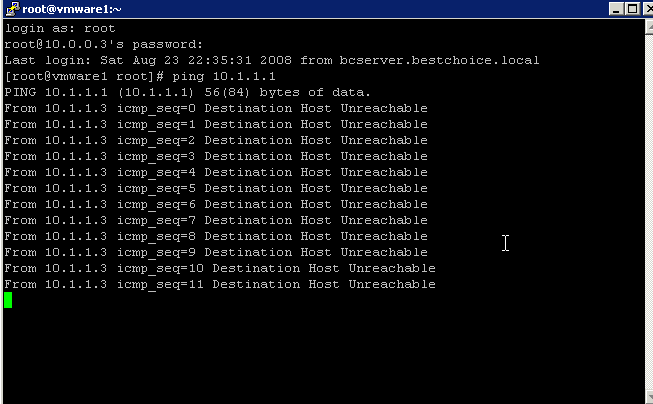This screenshot has width=653, height=404.
Task: Close the root@vmware1 terminal window
Action: pyautogui.click(x=648, y=9)
